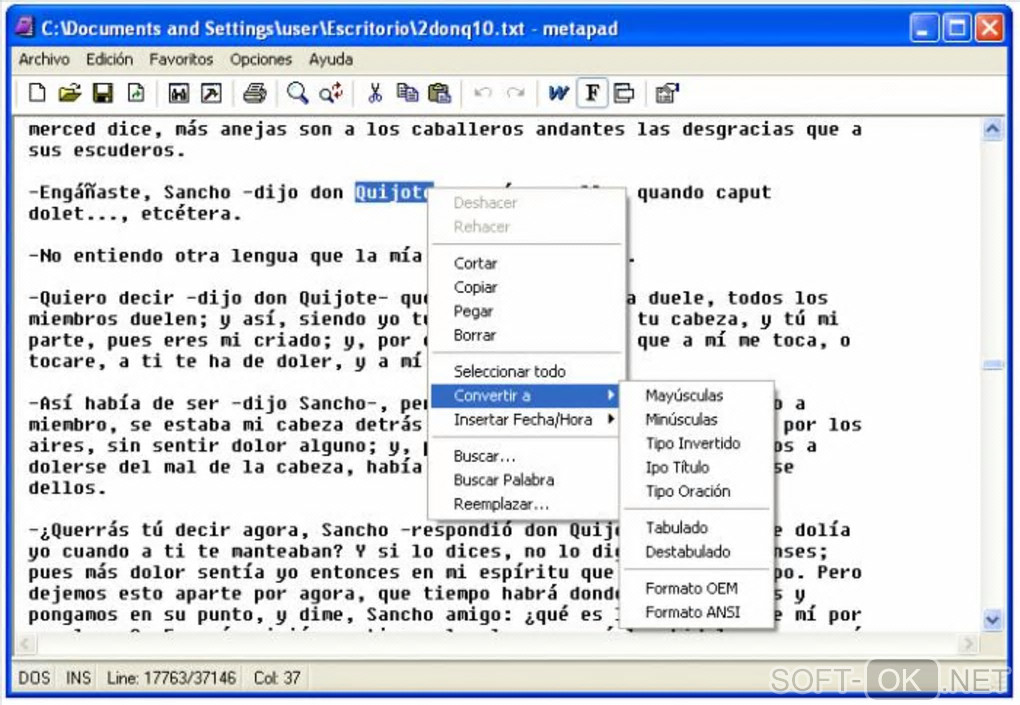The width and height of the screenshot is (1020, 705).
Task: Choose Pegar in context menu
Action: 526,312
